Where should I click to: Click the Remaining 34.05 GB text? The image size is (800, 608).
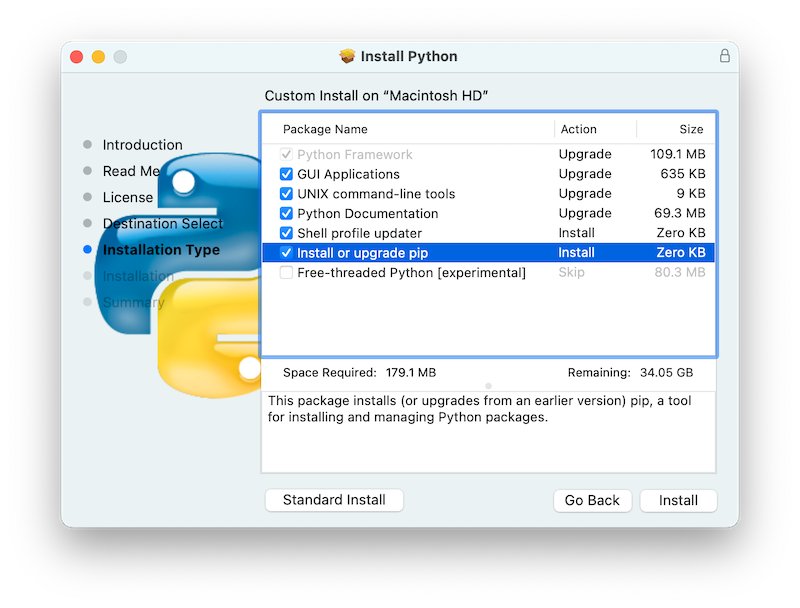(630, 373)
